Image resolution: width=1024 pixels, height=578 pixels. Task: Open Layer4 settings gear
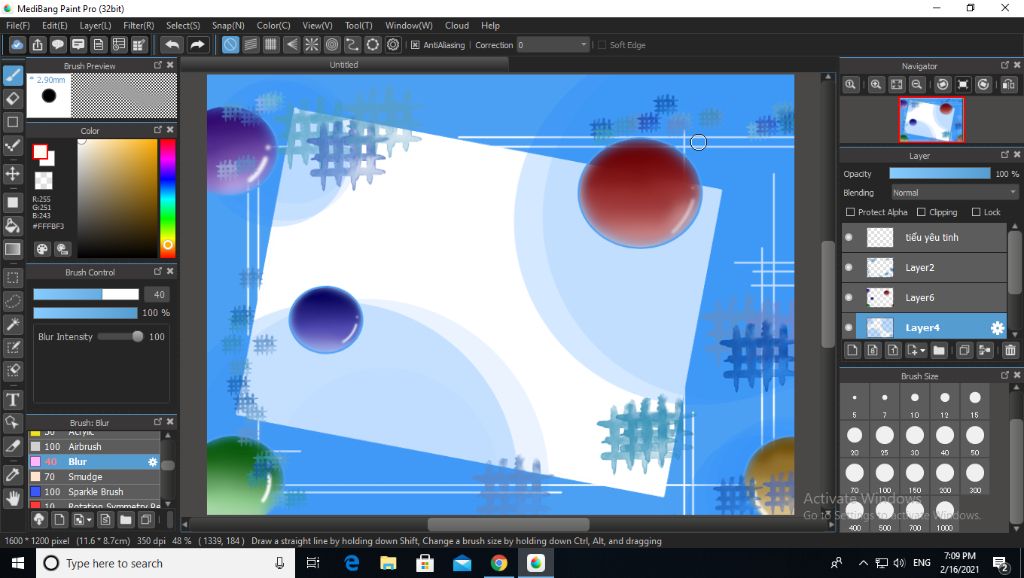(997, 328)
